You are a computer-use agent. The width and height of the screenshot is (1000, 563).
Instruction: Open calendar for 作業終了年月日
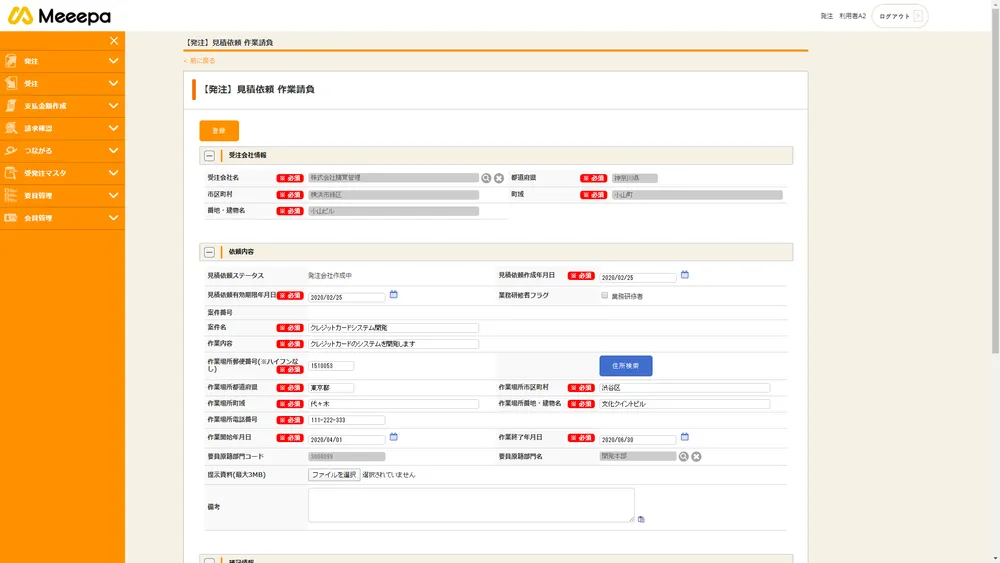684,437
